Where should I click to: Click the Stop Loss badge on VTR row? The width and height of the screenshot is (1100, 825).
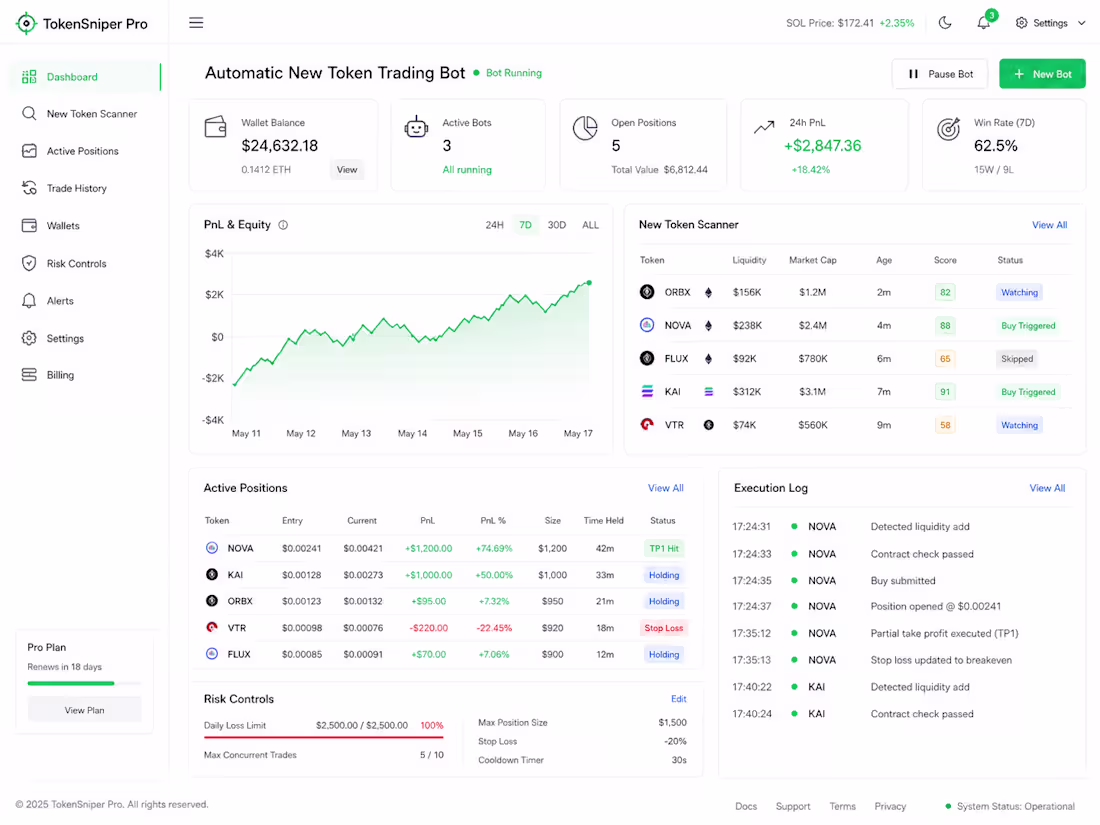[x=664, y=628]
